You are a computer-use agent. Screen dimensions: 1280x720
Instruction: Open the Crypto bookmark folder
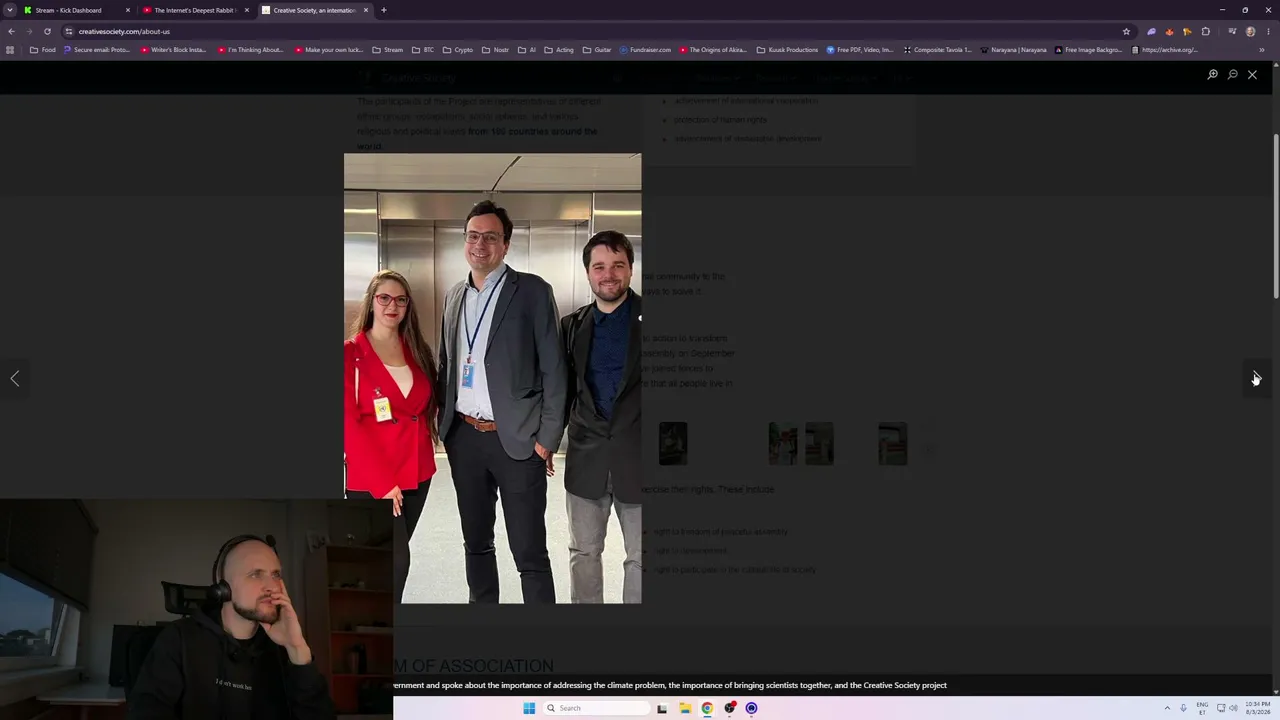[458, 50]
